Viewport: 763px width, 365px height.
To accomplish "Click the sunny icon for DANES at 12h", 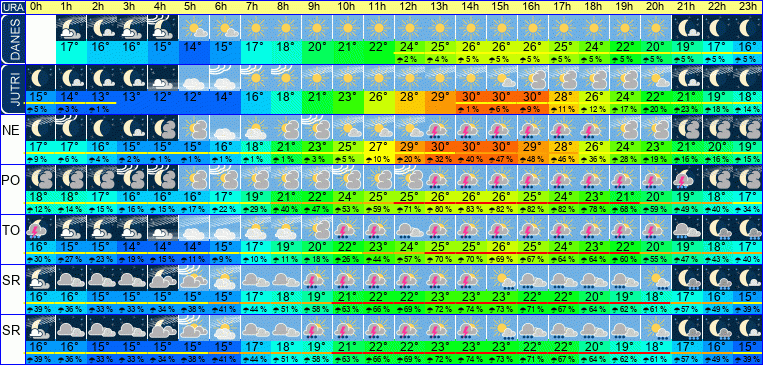I will point(409,27).
